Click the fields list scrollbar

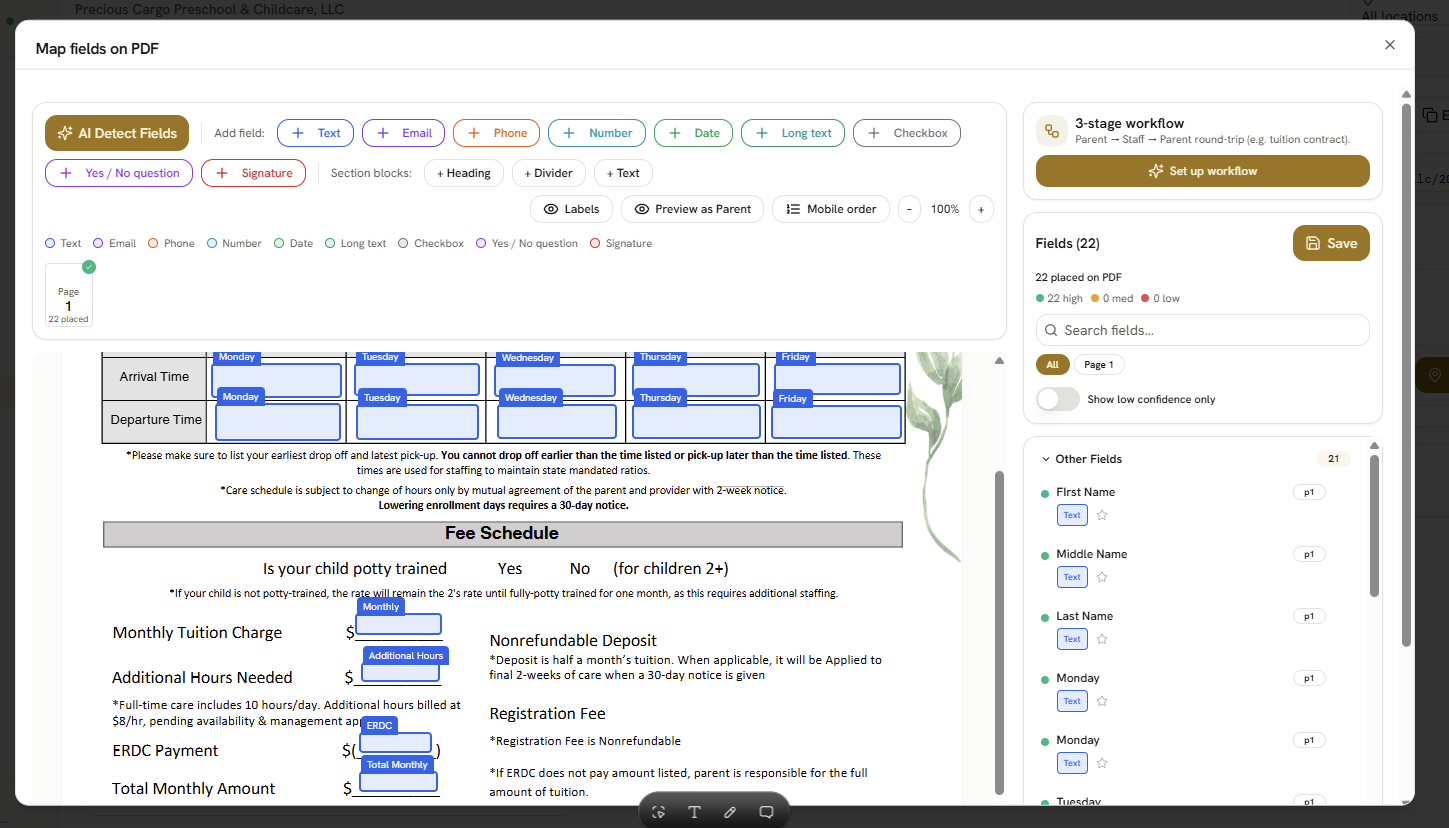click(x=1374, y=525)
